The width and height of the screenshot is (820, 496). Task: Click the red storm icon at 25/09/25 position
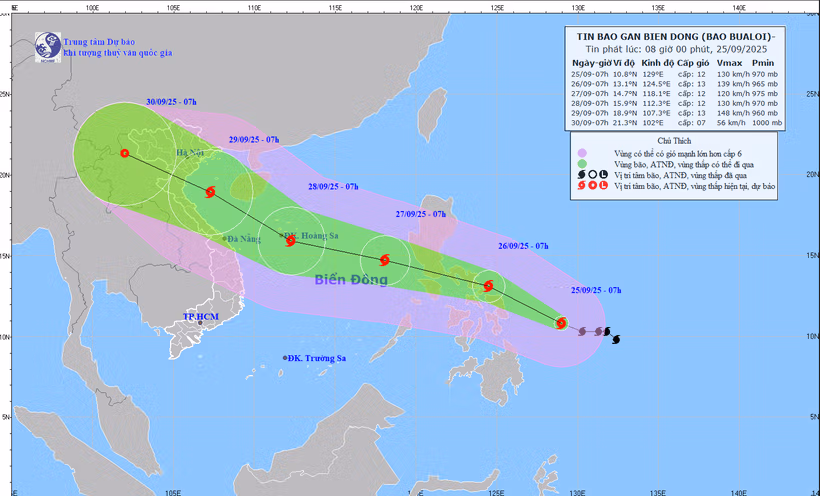(561, 323)
